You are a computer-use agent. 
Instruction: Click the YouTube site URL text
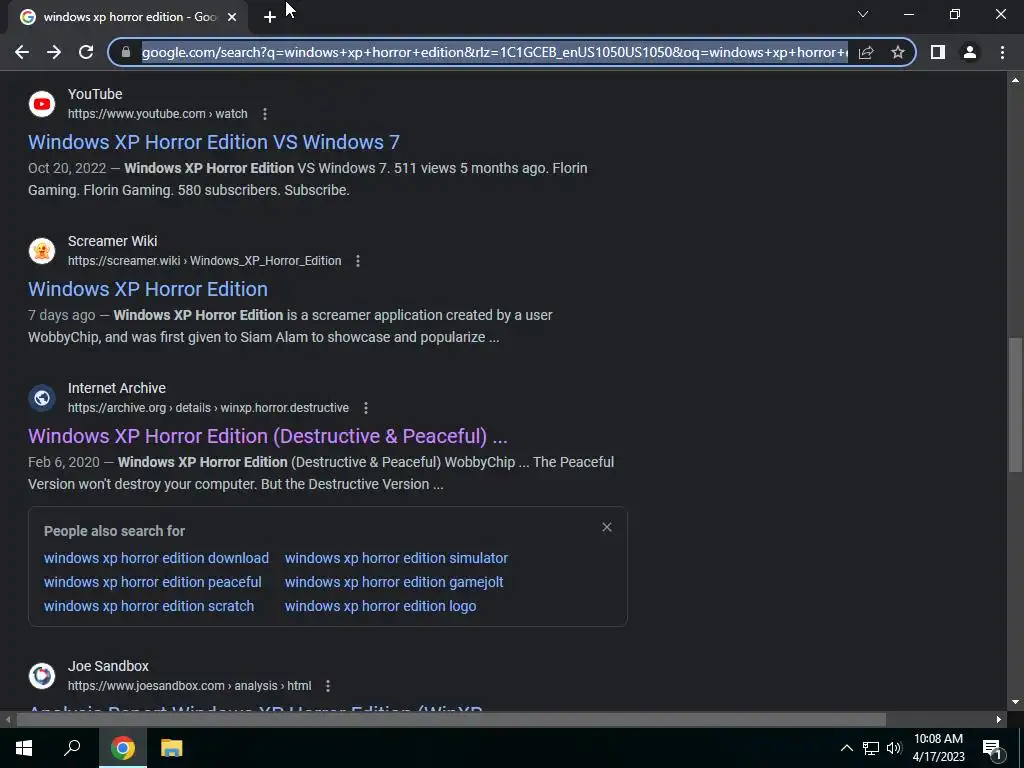click(157, 114)
